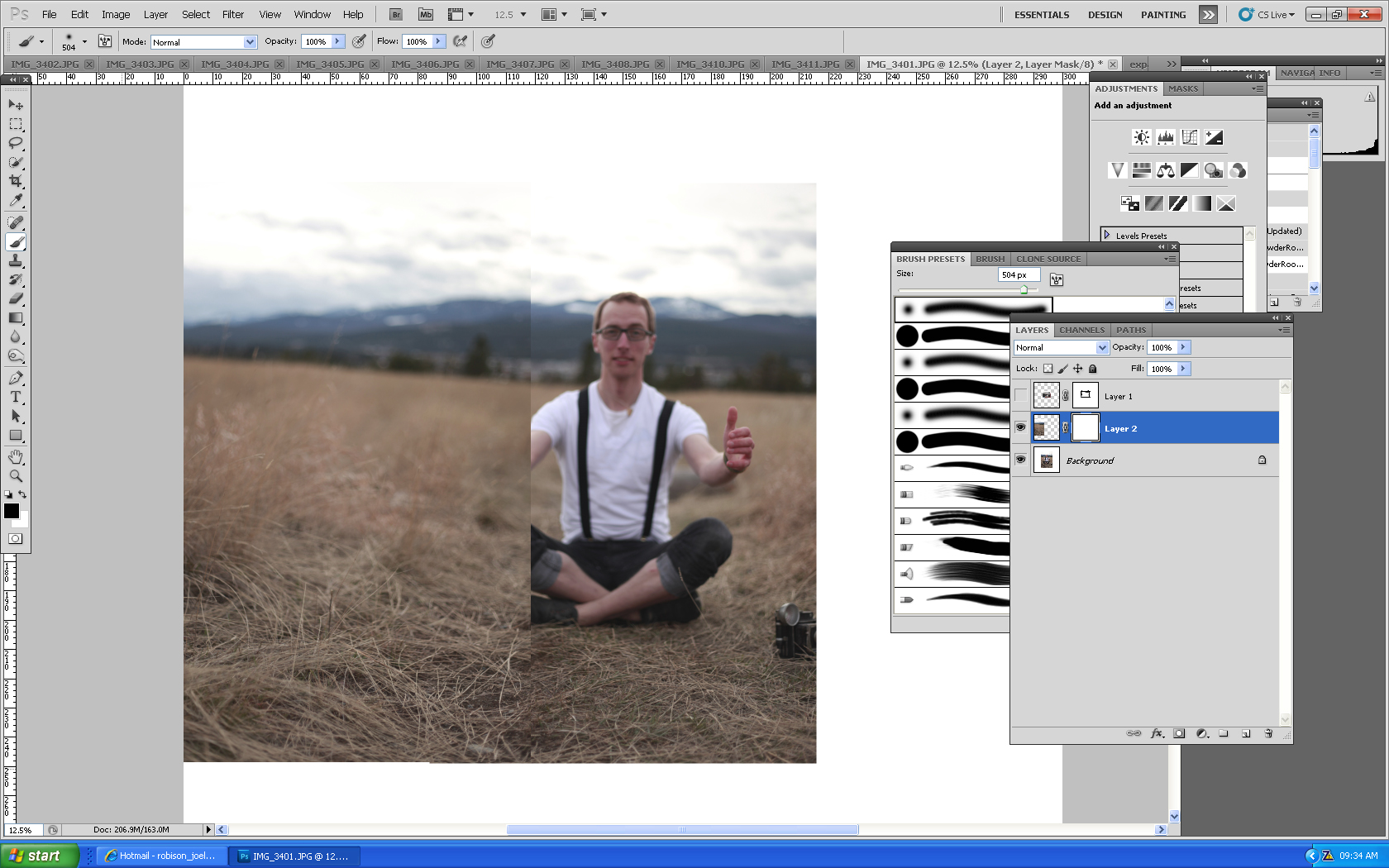This screenshot has height=868, width=1389.
Task: Select the Clone Stamp tool
Action: coord(16,261)
